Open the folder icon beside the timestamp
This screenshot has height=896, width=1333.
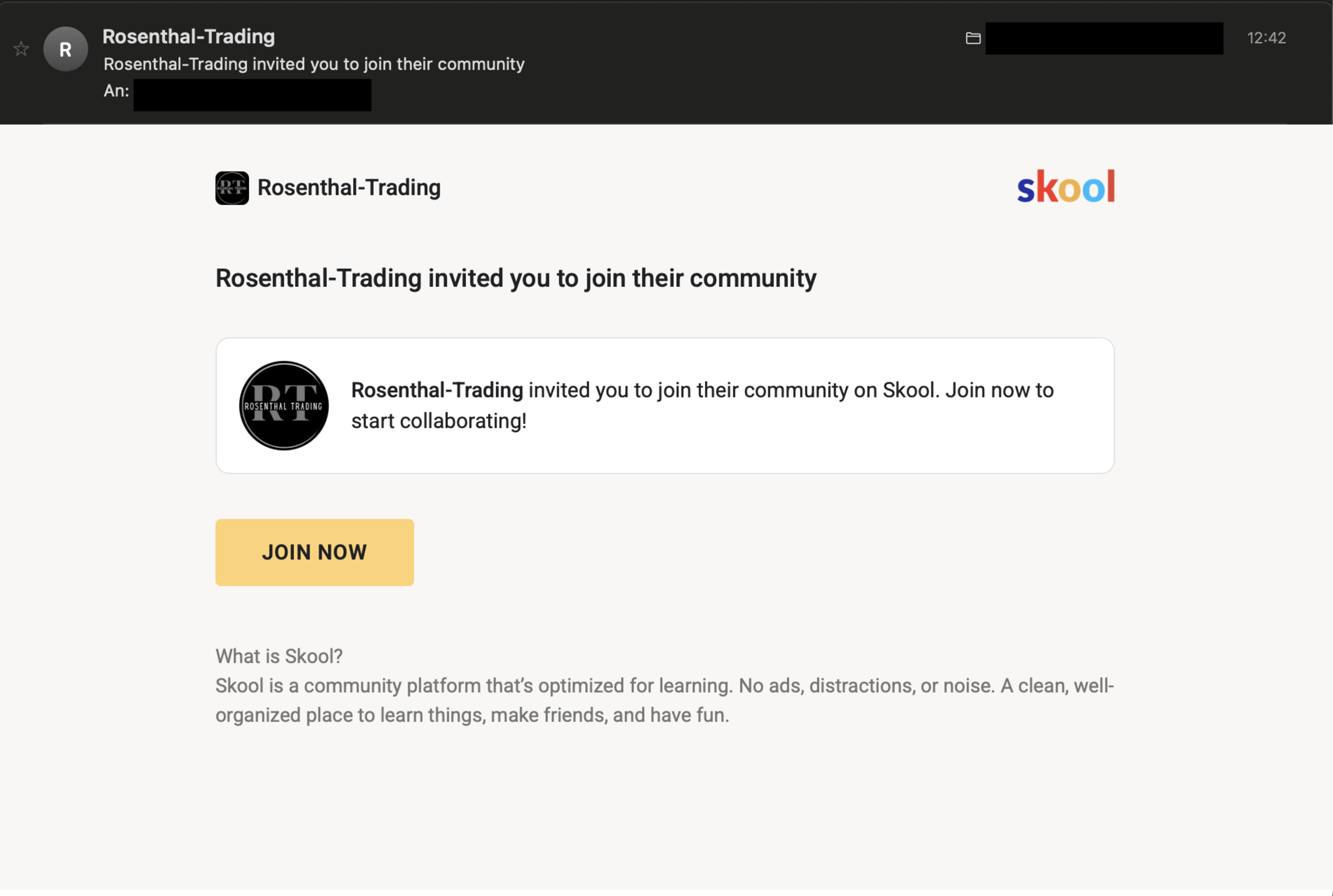click(x=973, y=38)
